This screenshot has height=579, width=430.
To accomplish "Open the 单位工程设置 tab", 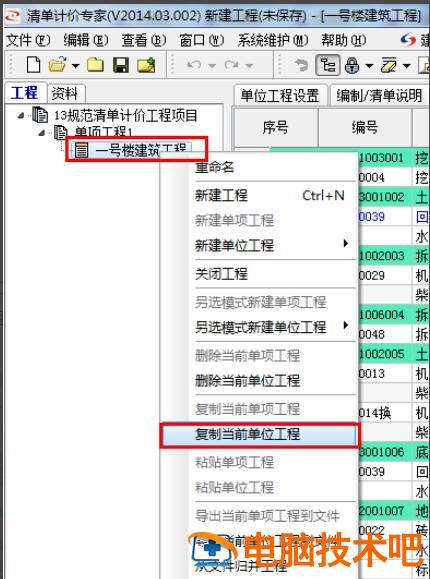I will (280, 95).
